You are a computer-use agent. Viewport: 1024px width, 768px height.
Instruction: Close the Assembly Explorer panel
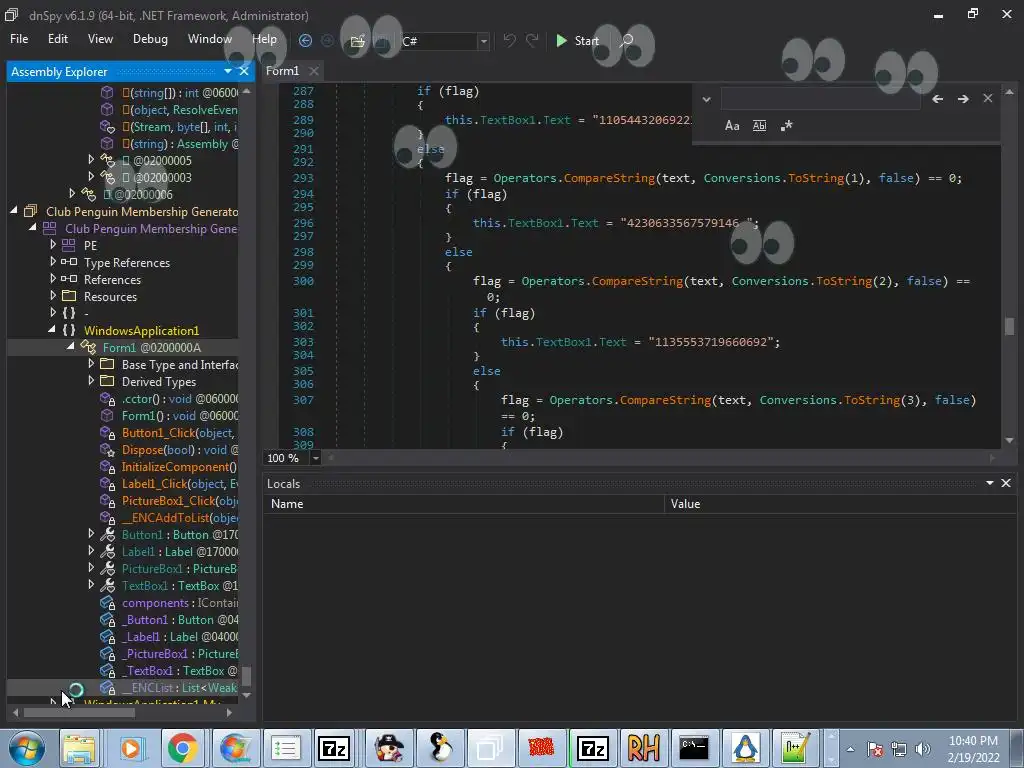pos(244,71)
